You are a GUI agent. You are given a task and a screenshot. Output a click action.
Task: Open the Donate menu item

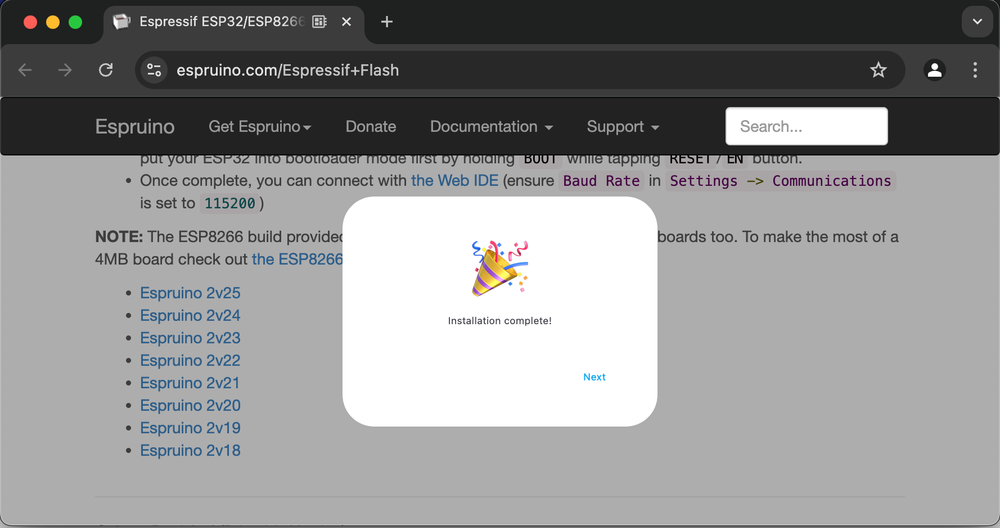pyautogui.click(x=371, y=126)
